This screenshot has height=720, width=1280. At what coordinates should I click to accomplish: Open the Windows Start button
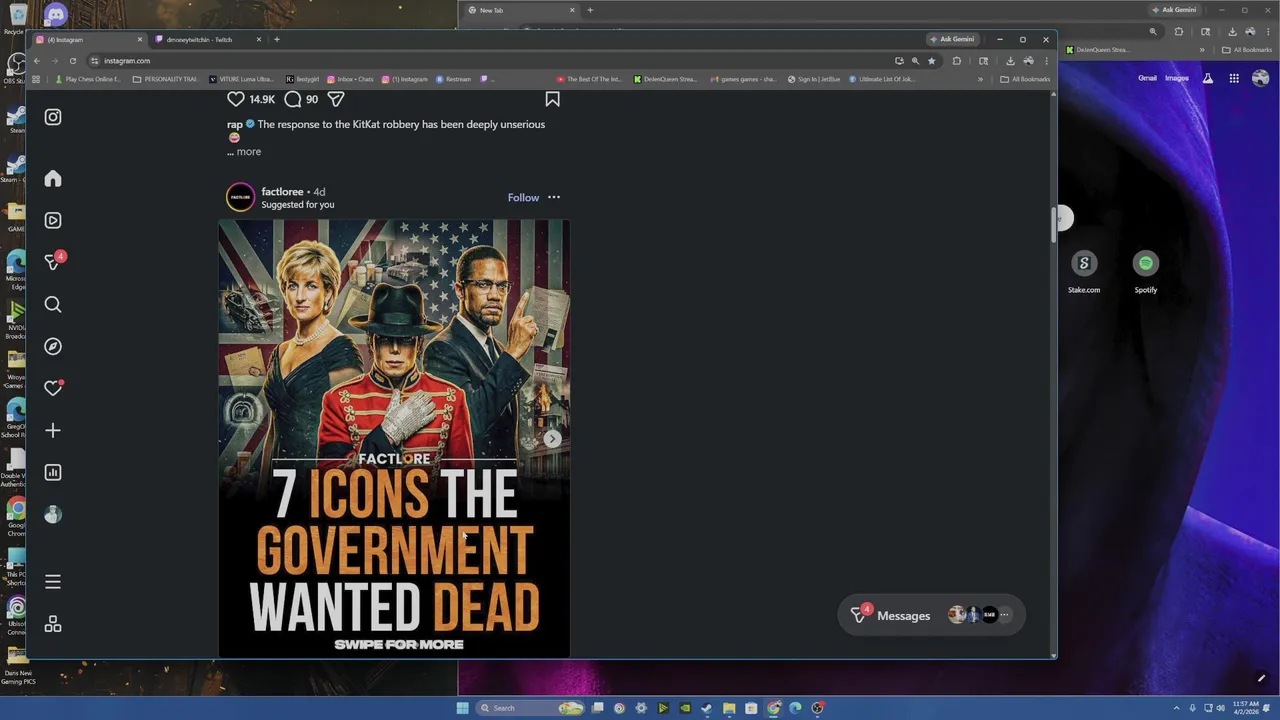pos(462,708)
